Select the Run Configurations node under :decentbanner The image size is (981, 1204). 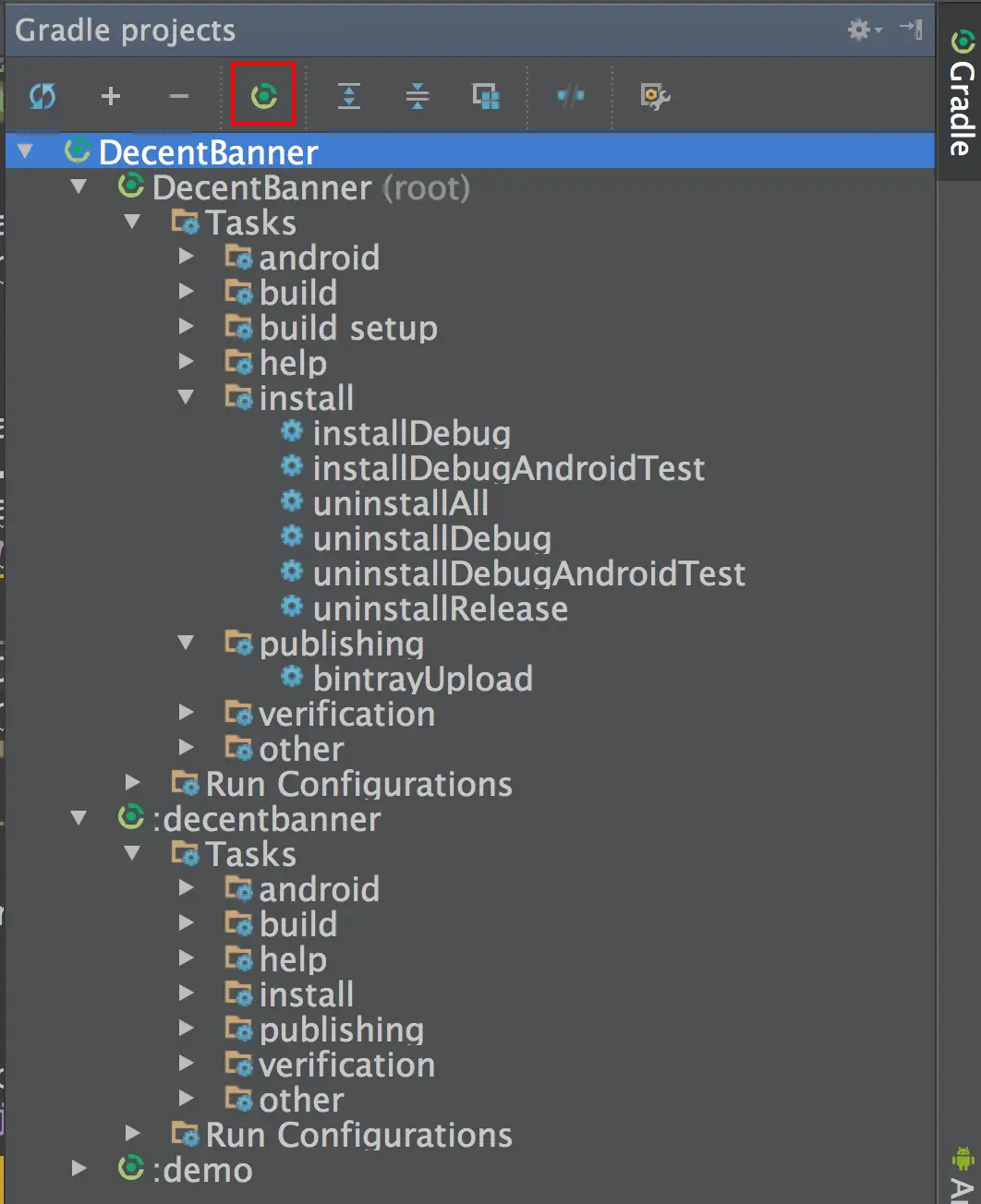point(359,1134)
